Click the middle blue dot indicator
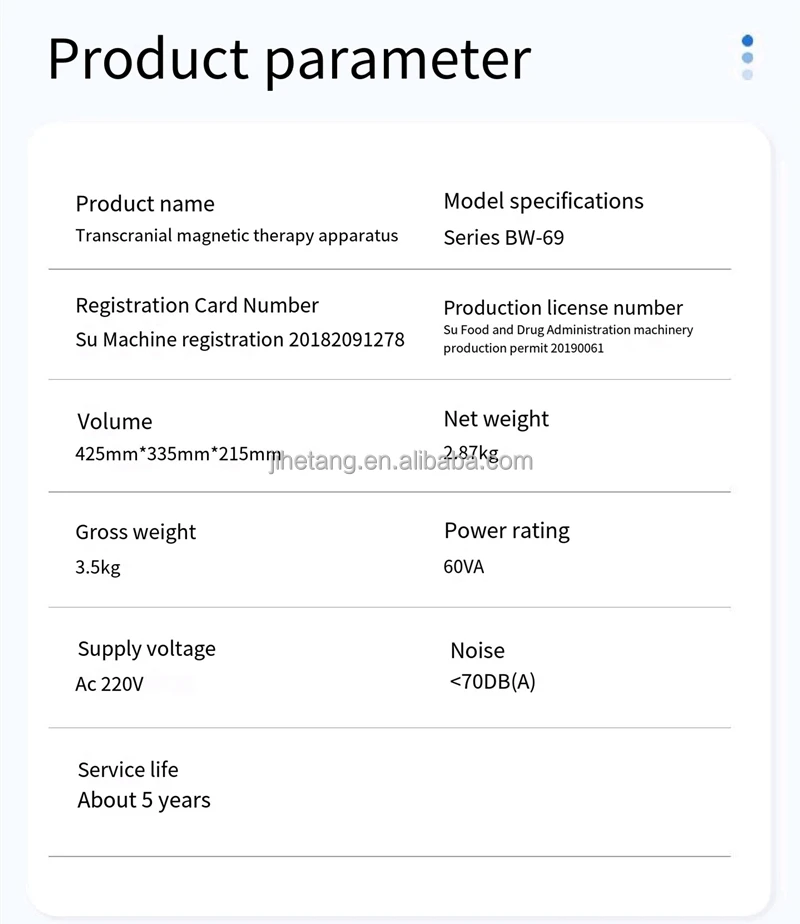The width and height of the screenshot is (800, 924). coord(747,58)
